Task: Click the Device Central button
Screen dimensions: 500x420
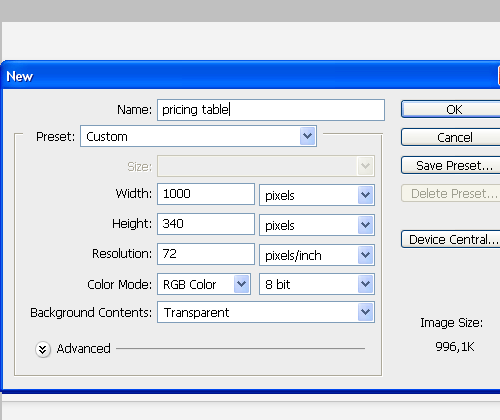Action: [x=451, y=239]
